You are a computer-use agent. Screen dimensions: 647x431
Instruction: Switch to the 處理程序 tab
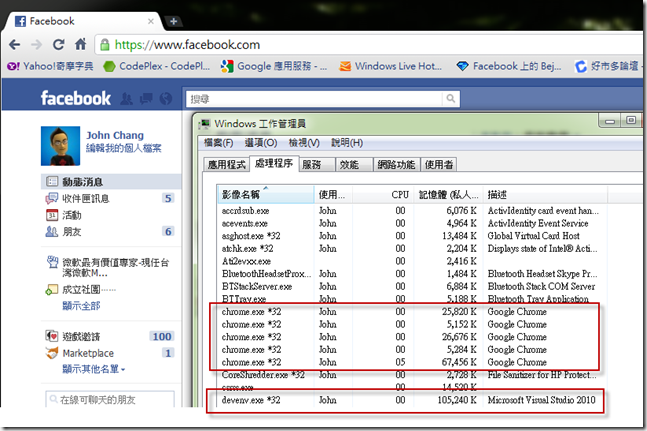click(274, 163)
